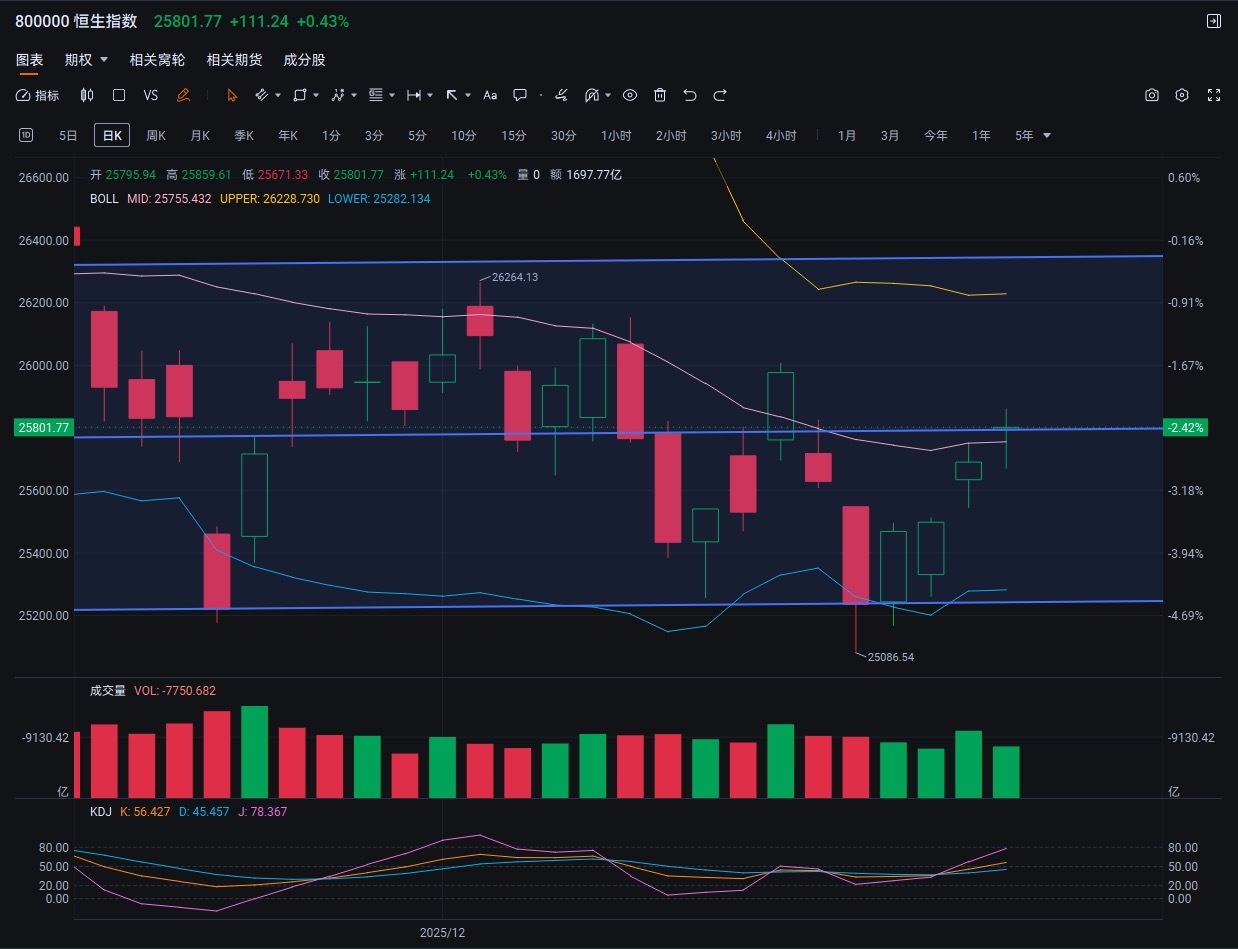Click the VS compare button
The width and height of the screenshot is (1238, 949).
point(151,95)
